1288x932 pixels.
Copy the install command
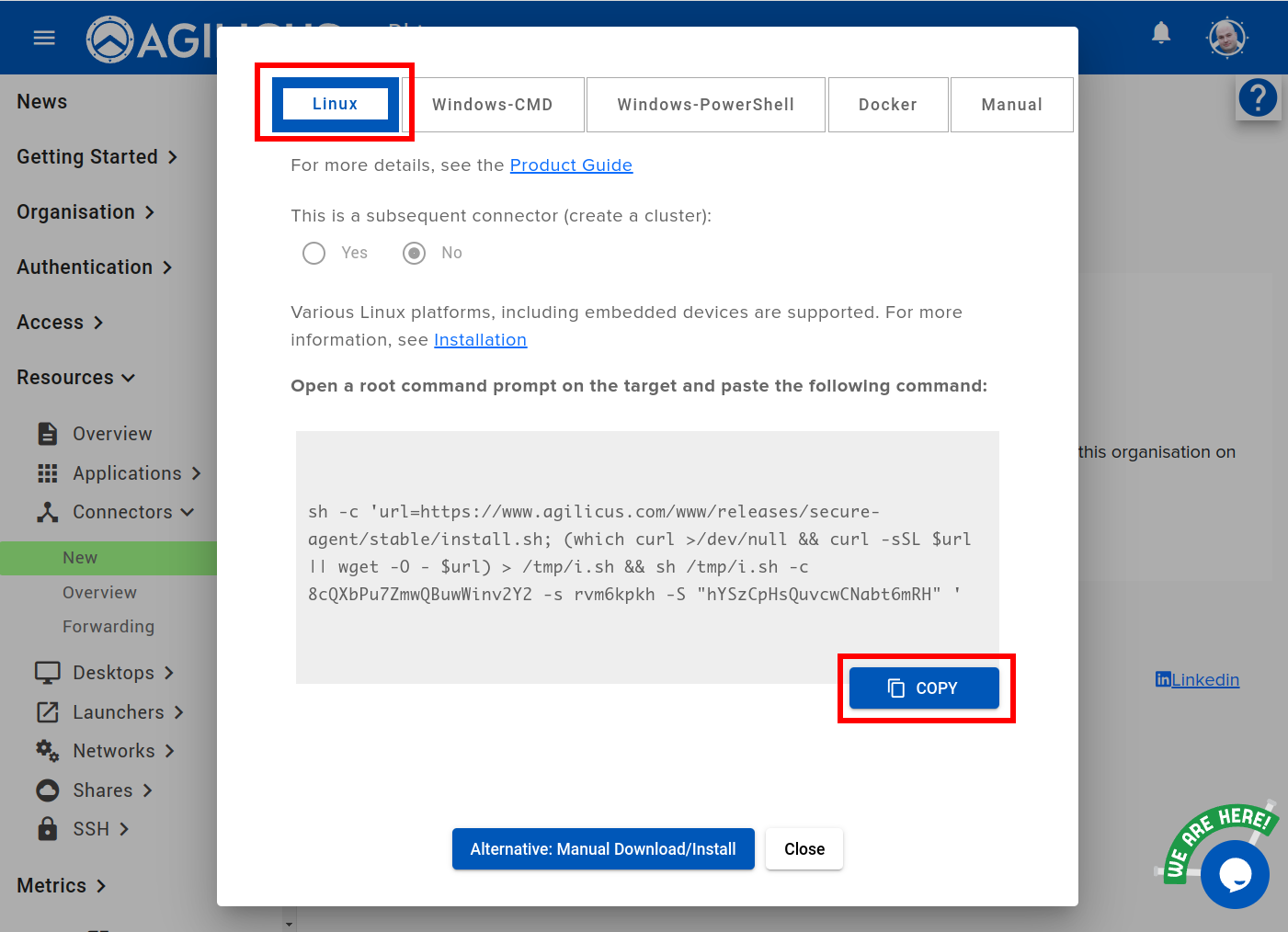(x=923, y=688)
